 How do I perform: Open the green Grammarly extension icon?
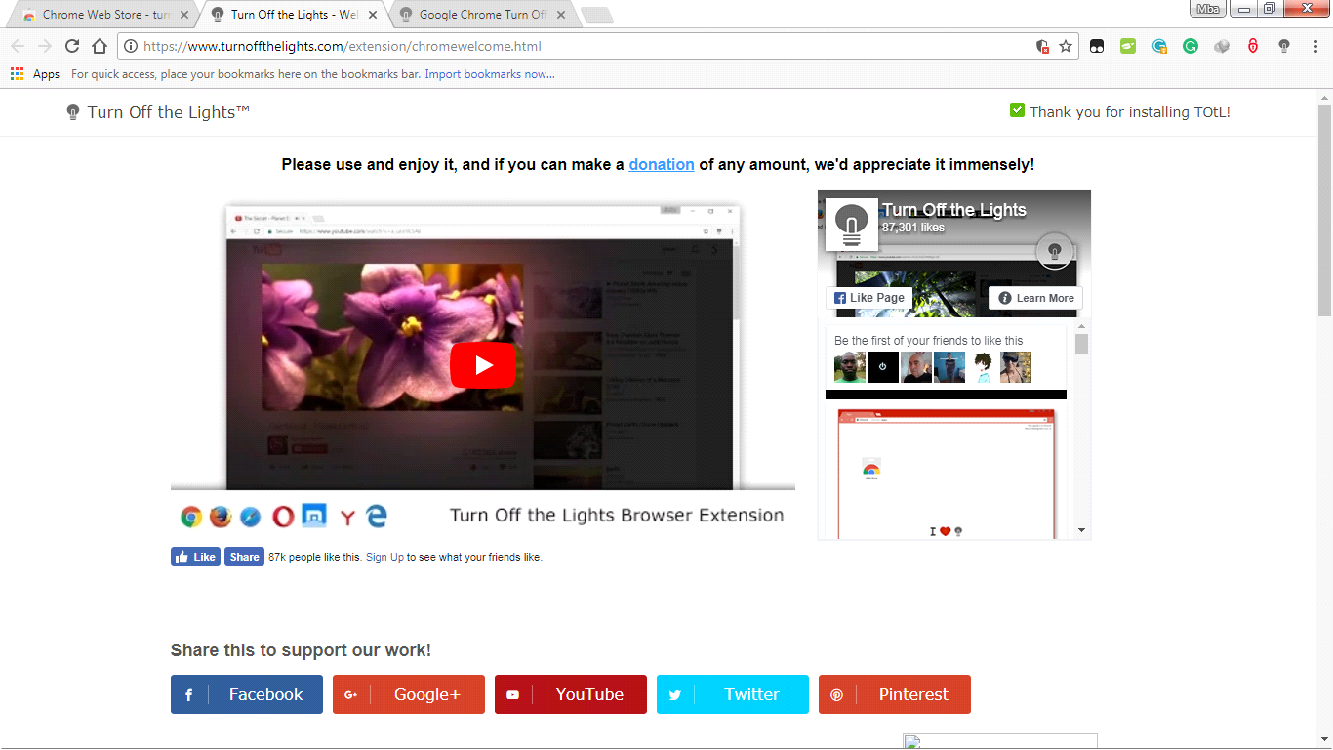pyautogui.click(x=1190, y=46)
